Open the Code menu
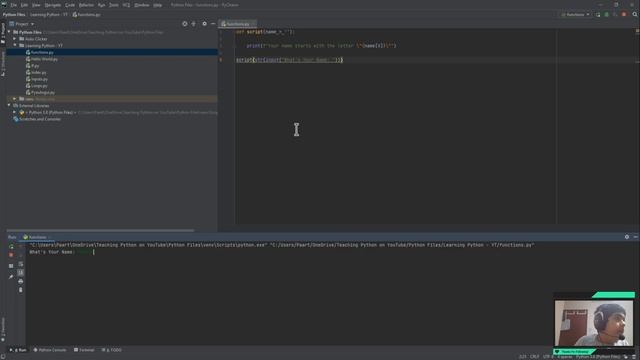640x360 pixels. click(70, 5)
